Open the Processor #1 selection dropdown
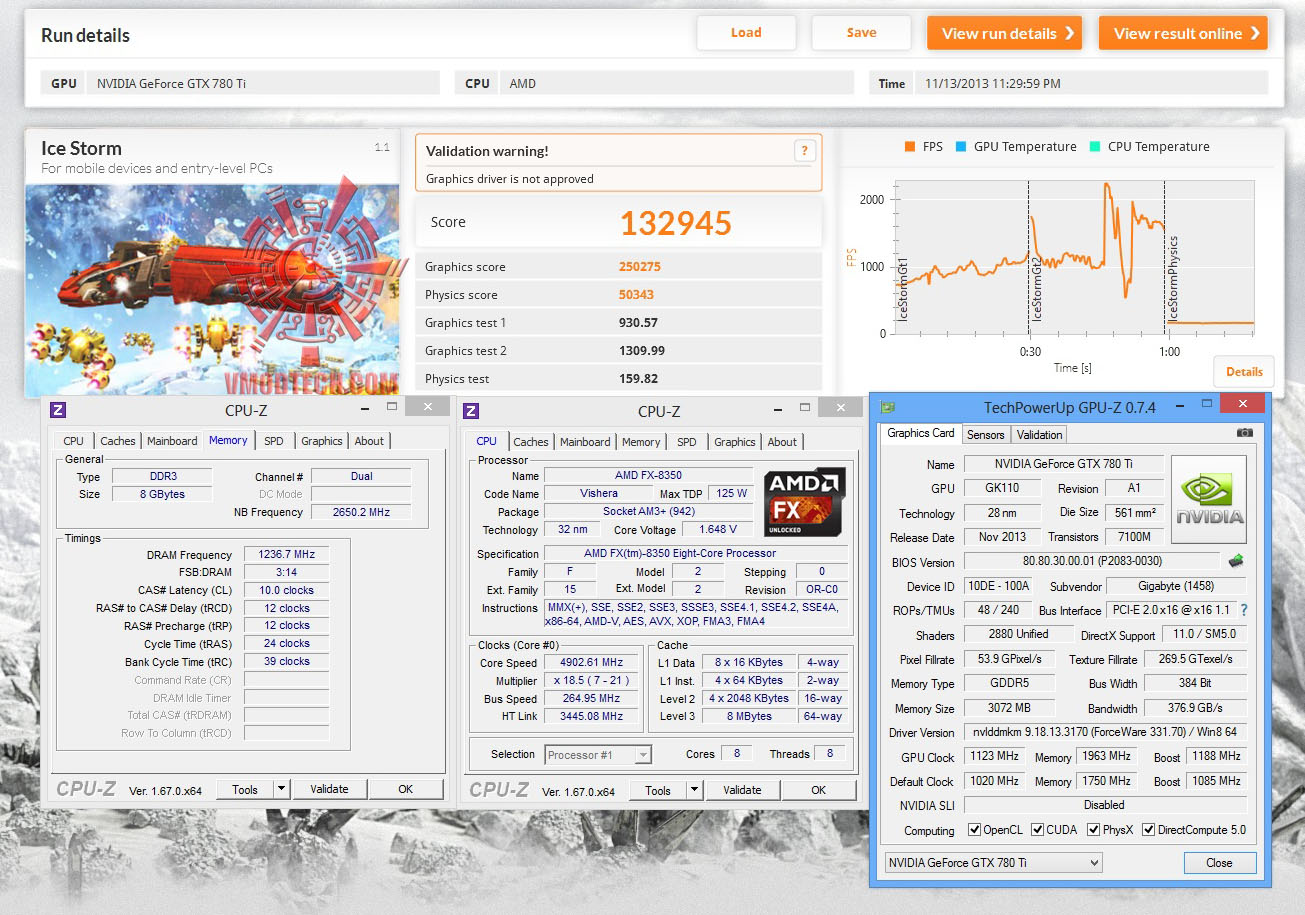1305x915 pixels. [599, 754]
